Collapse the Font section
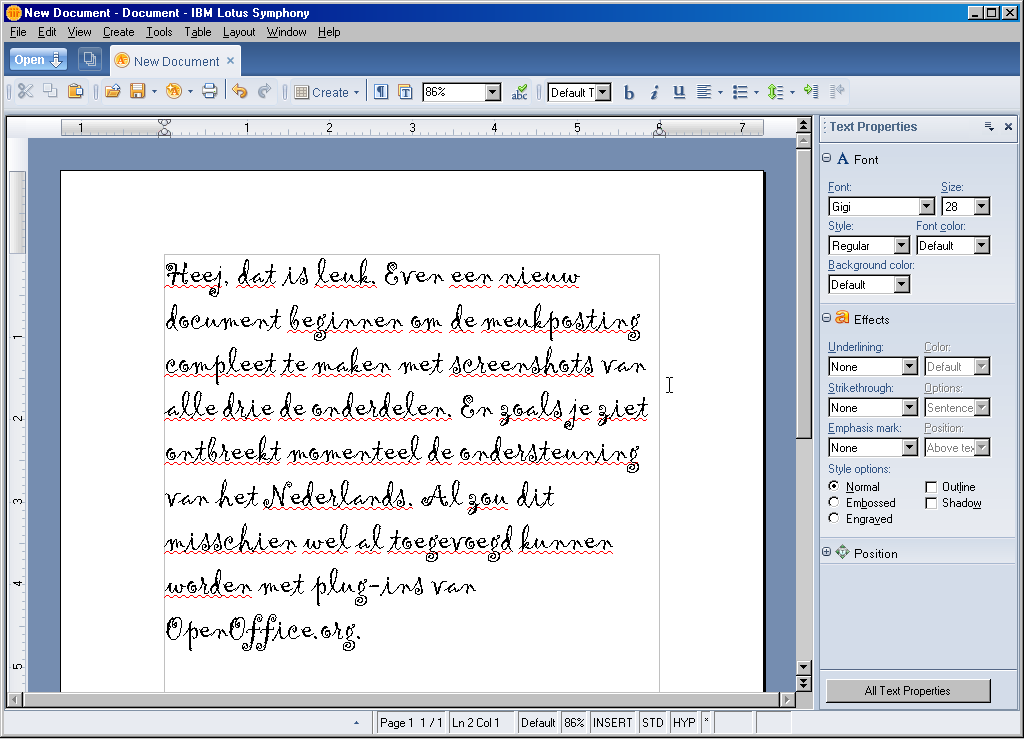 (x=827, y=158)
